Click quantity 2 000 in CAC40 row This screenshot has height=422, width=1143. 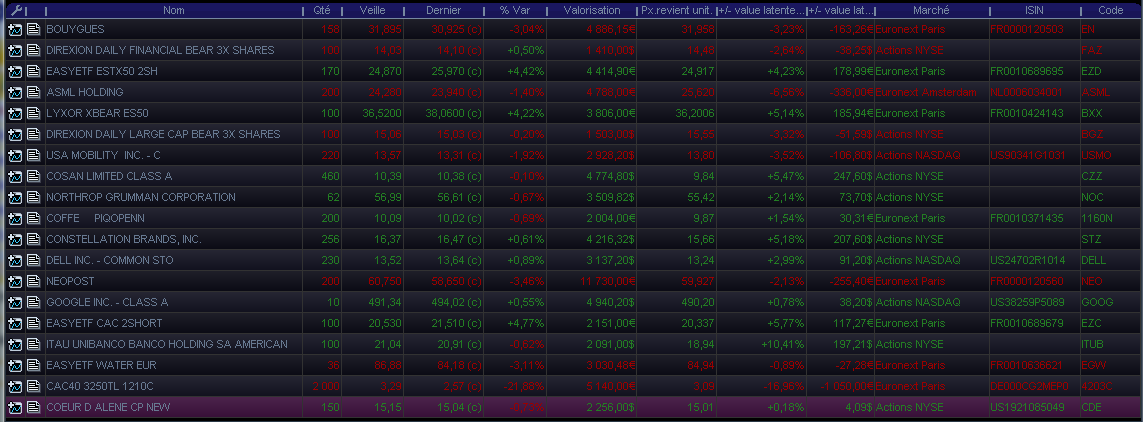coord(325,386)
